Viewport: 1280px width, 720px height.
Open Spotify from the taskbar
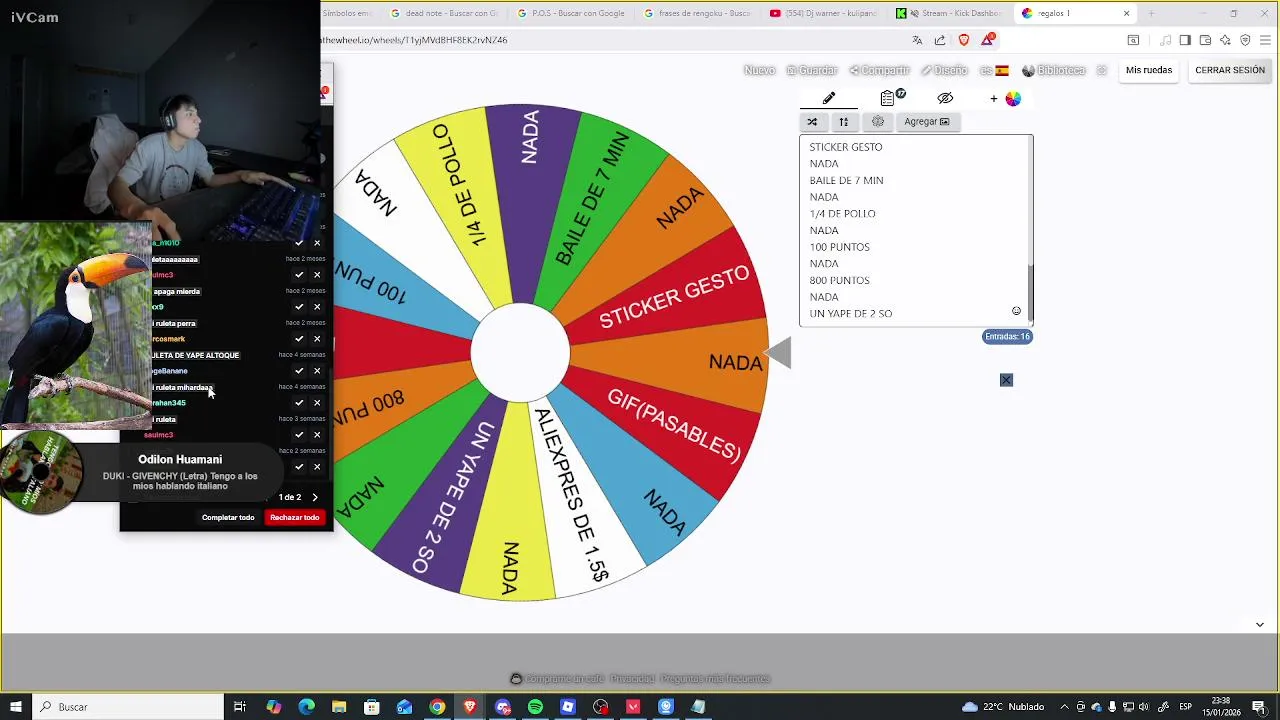535,707
